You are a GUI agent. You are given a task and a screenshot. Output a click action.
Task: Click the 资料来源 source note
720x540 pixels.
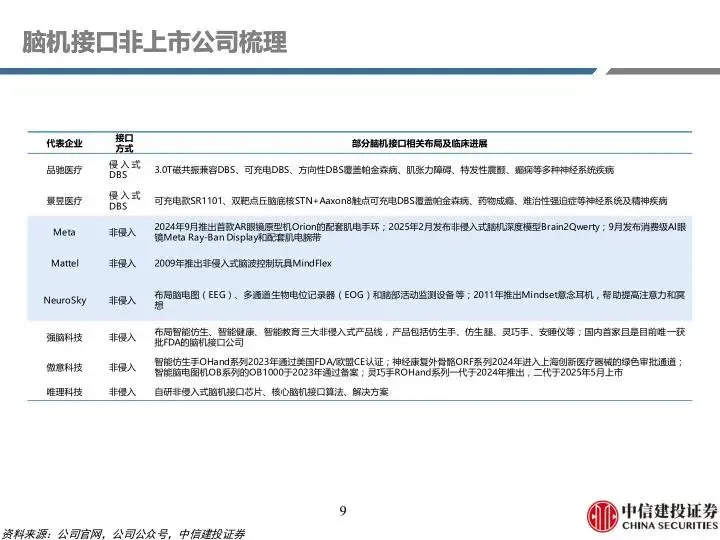(x=124, y=534)
